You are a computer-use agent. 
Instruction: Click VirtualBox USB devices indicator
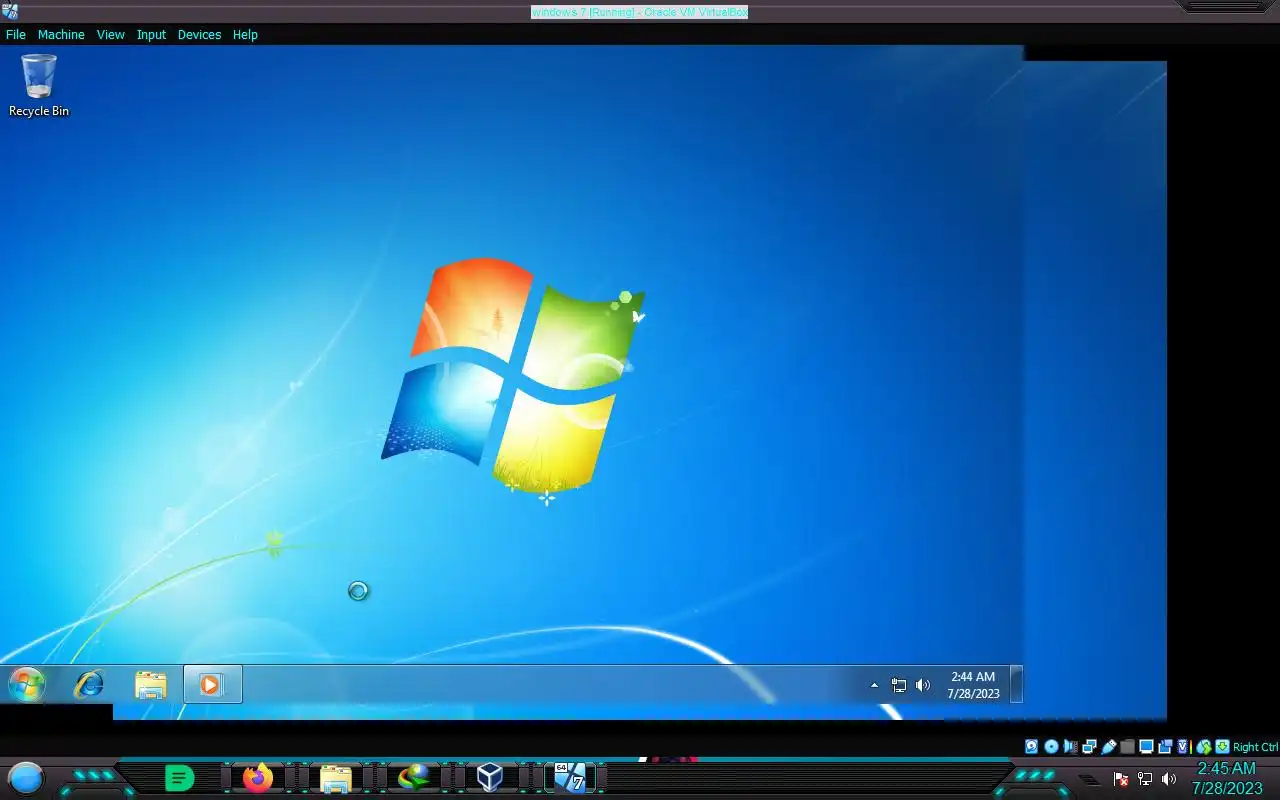[1108, 746]
